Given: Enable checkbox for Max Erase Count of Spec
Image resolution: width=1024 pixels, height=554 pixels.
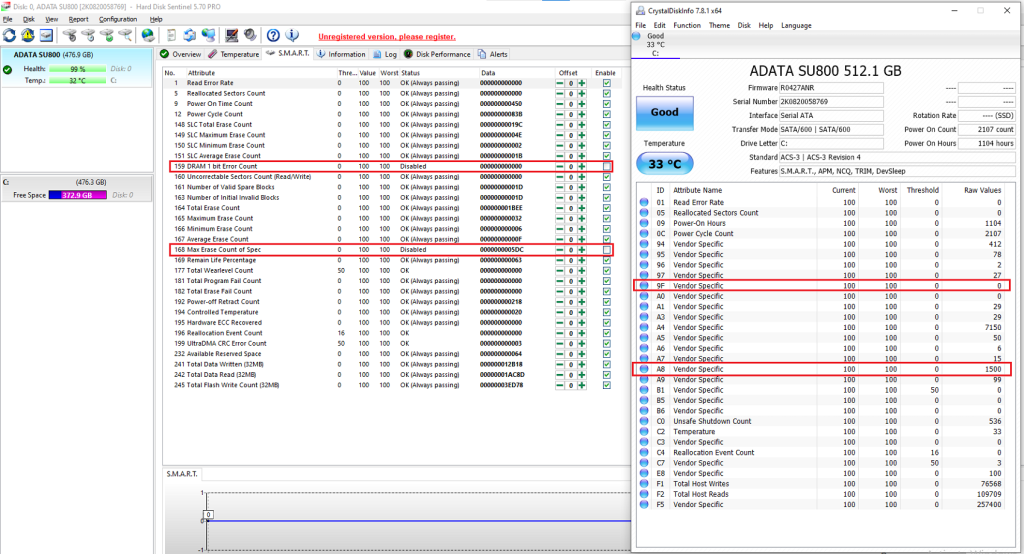Looking at the screenshot, I should pyautogui.click(x=607, y=250).
